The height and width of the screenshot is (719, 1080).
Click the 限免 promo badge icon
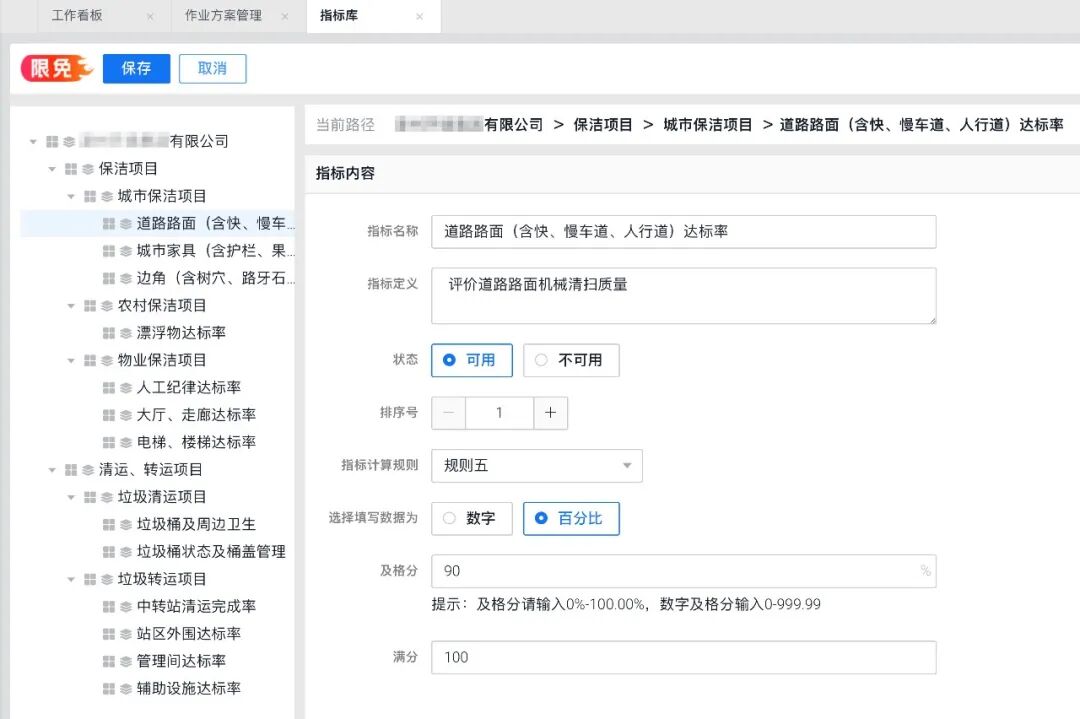coord(55,68)
